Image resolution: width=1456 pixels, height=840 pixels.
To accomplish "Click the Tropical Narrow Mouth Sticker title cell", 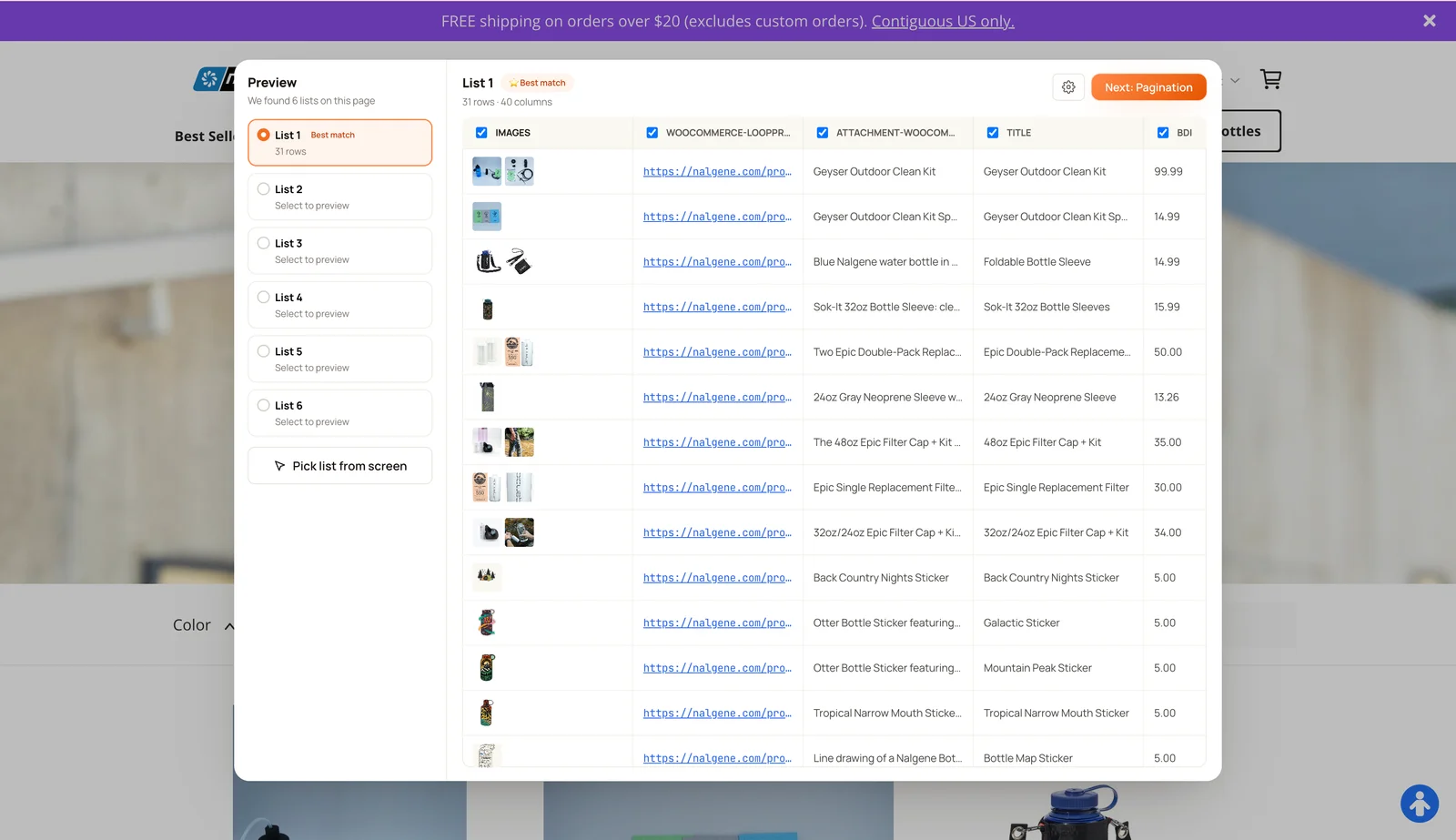I will 1056,713.
